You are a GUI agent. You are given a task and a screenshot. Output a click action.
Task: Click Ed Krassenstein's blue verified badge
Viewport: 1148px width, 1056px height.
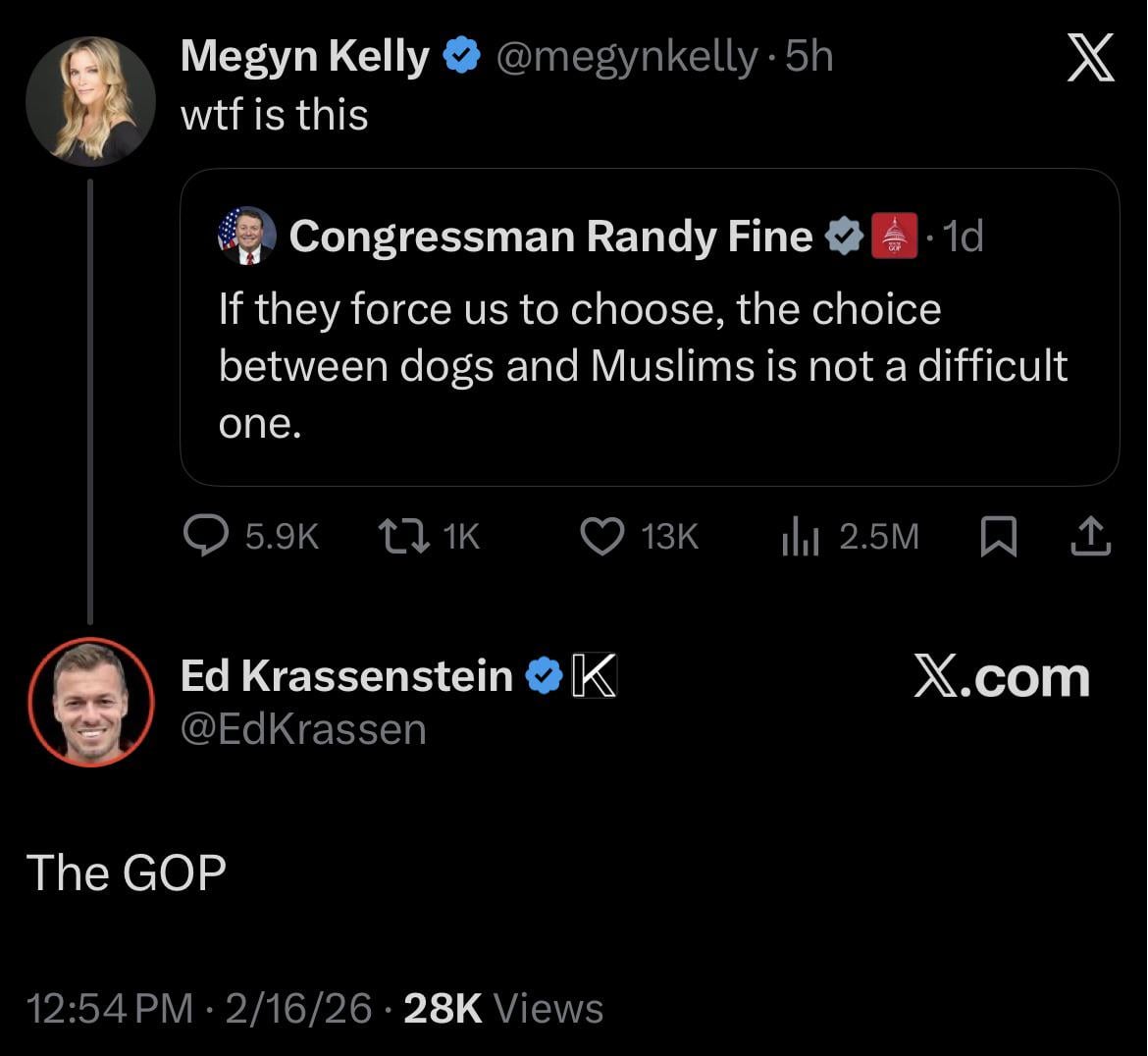tap(544, 675)
